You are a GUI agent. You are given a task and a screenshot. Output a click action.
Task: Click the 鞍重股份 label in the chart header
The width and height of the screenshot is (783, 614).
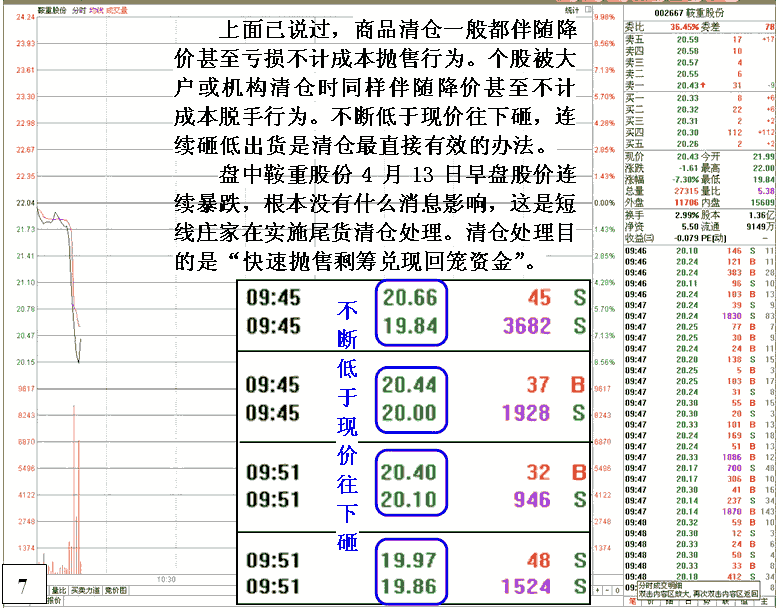click(52, 10)
